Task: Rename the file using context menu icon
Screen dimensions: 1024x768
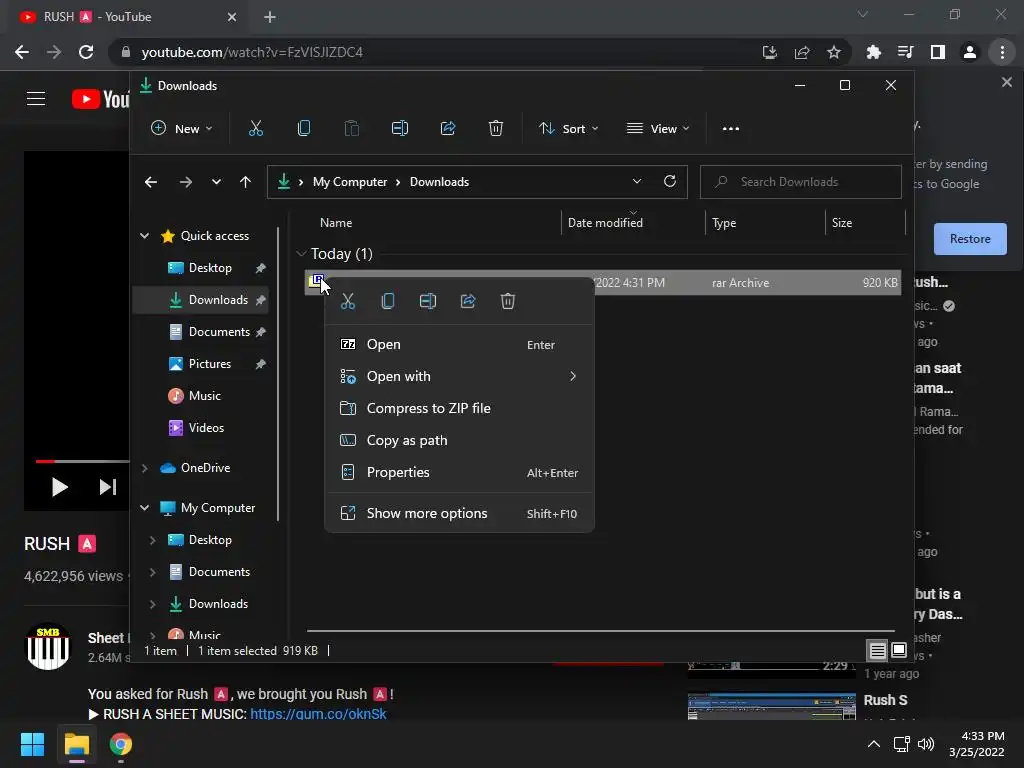Action: tap(428, 301)
